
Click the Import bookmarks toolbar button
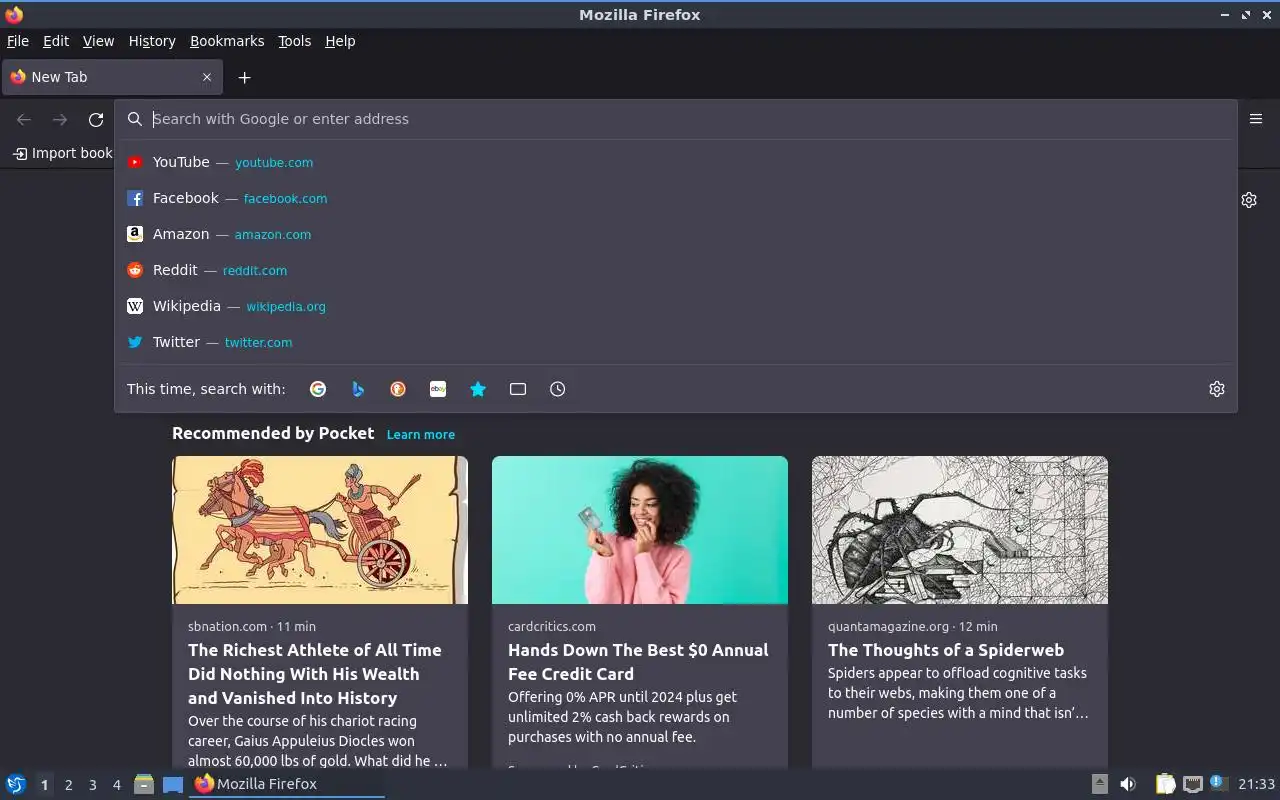pyautogui.click(x=62, y=153)
